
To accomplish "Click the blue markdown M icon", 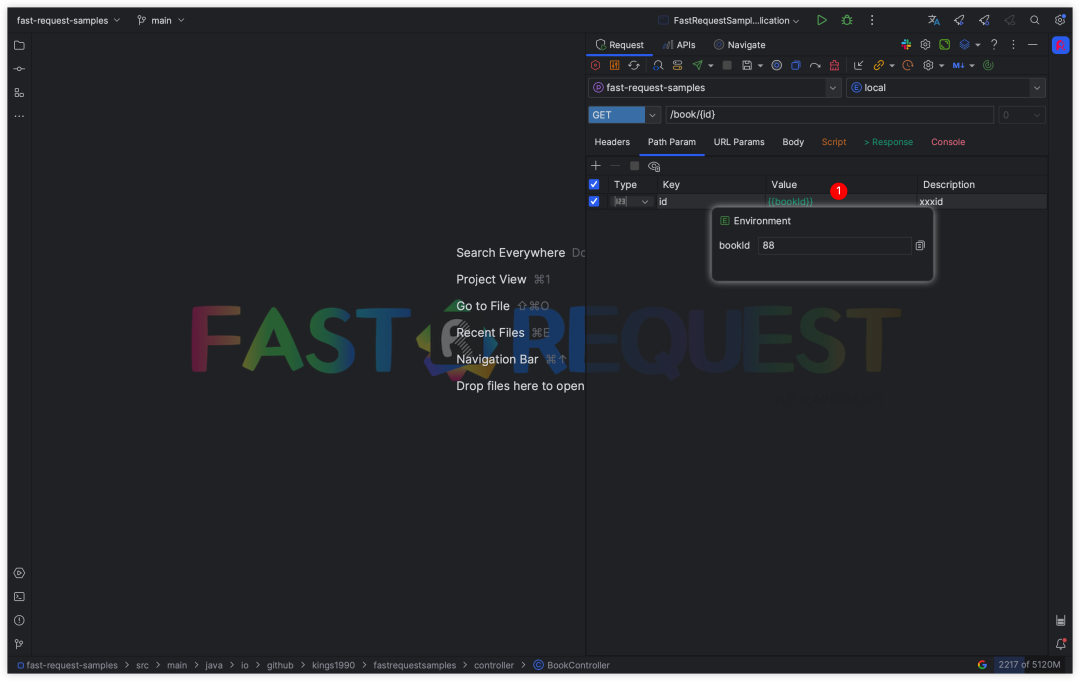I will tap(958, 65).
